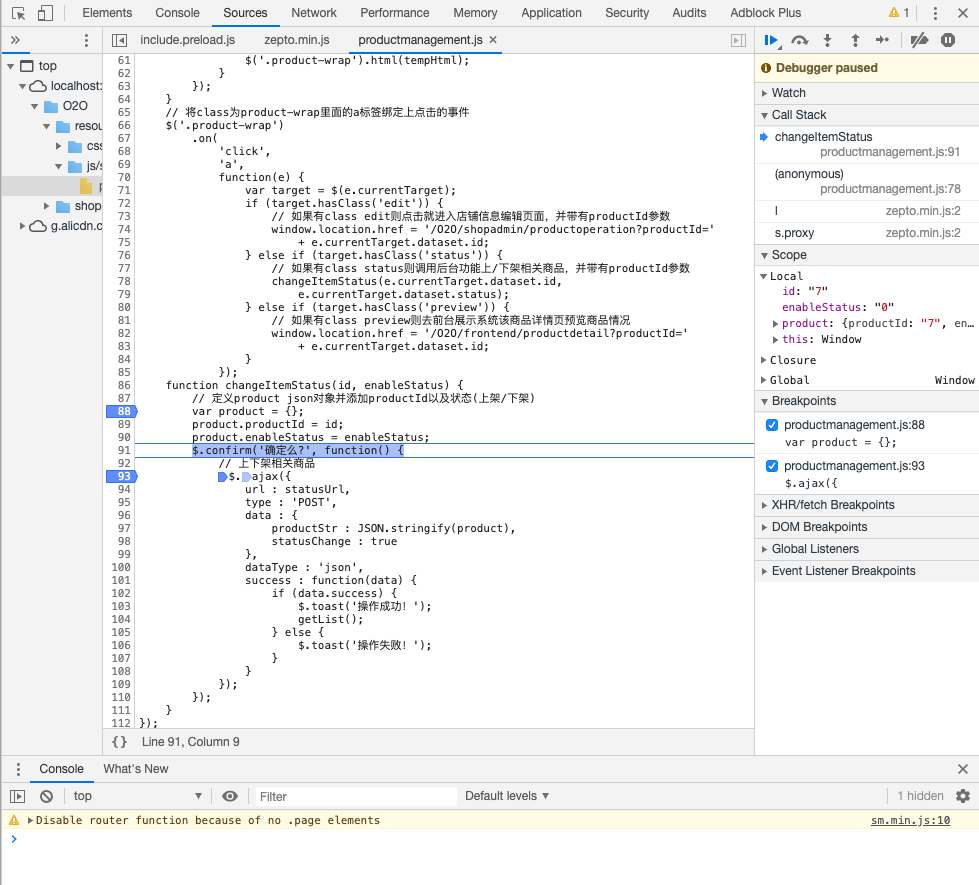Open console settings gear
979x885 pixels.
point(963,796)
